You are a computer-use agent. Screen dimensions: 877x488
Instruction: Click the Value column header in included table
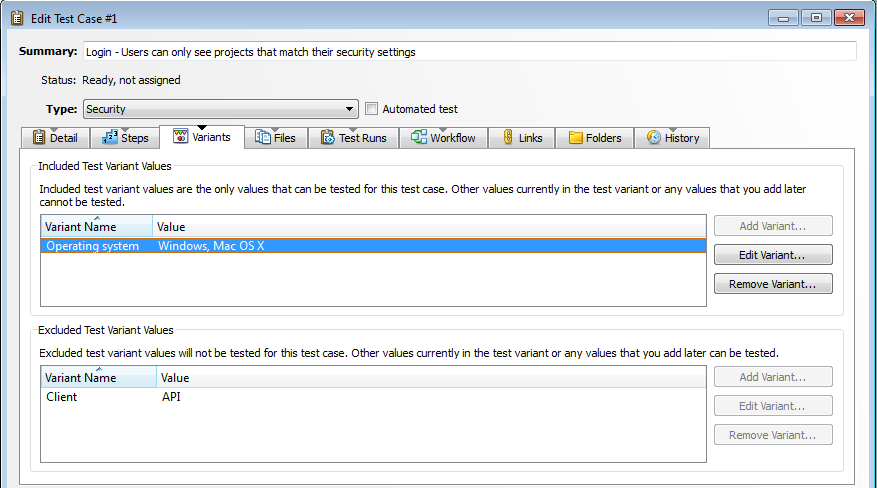click(430, 227)
